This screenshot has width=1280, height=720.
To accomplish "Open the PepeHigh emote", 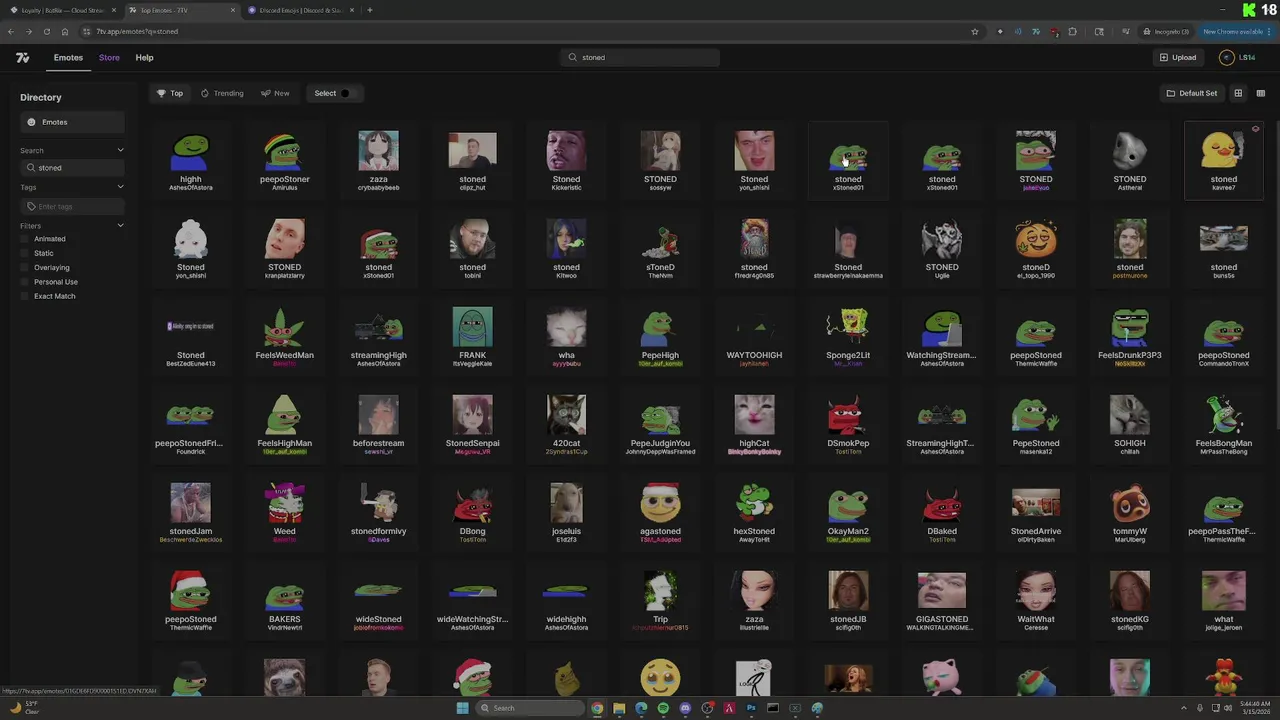I will click(x=660, y=336).
